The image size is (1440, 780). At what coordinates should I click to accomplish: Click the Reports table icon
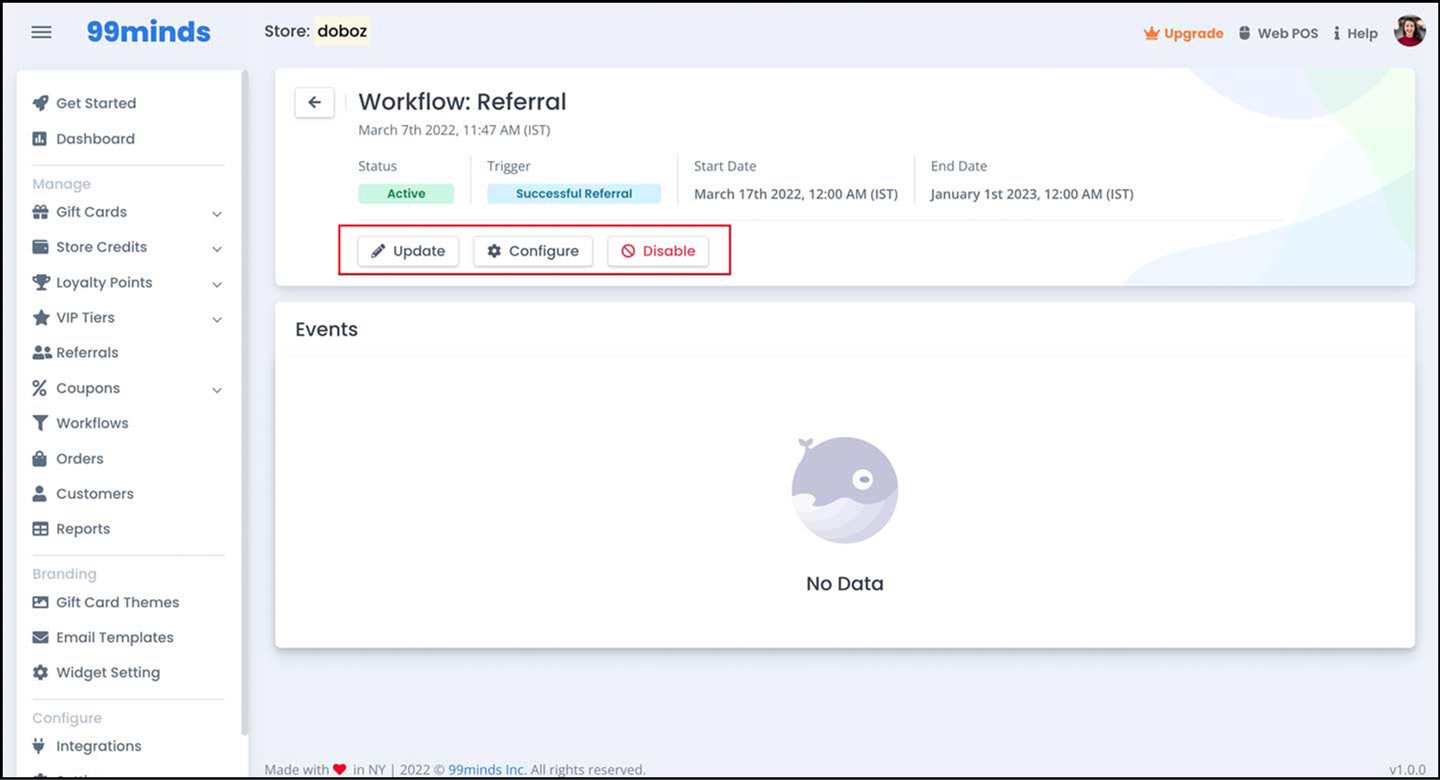40,529
